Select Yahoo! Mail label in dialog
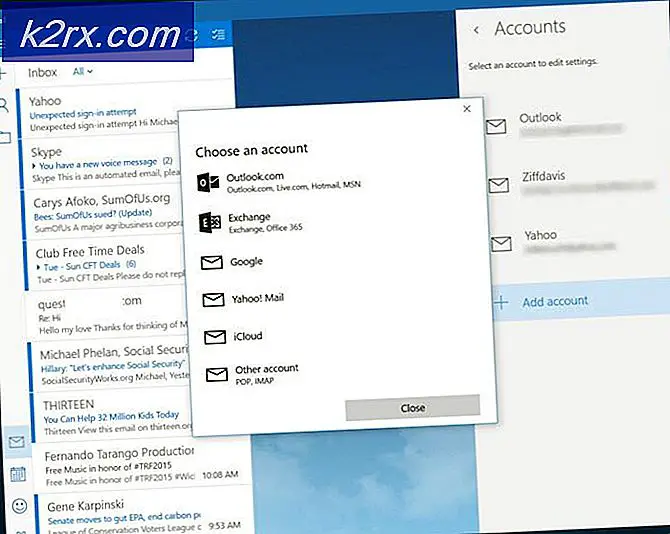Viewport: 670px width, 534px height. pyautogui.click(x=258, y=298)
